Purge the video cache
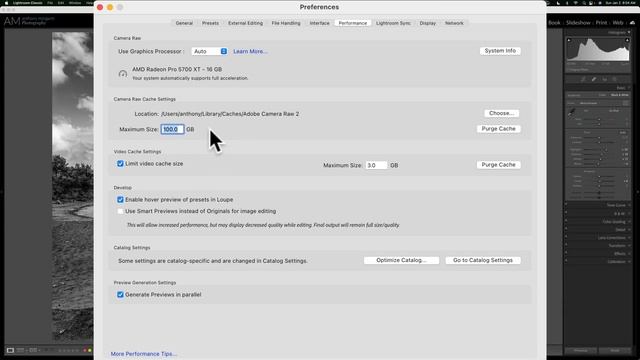The image size is (640, 360). [x=498, y=165]
